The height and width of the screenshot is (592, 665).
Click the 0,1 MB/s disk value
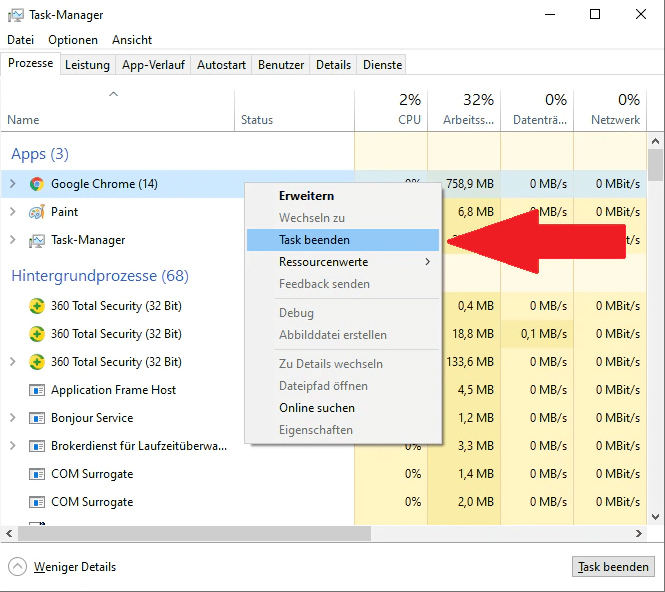[x=544, y=334]
